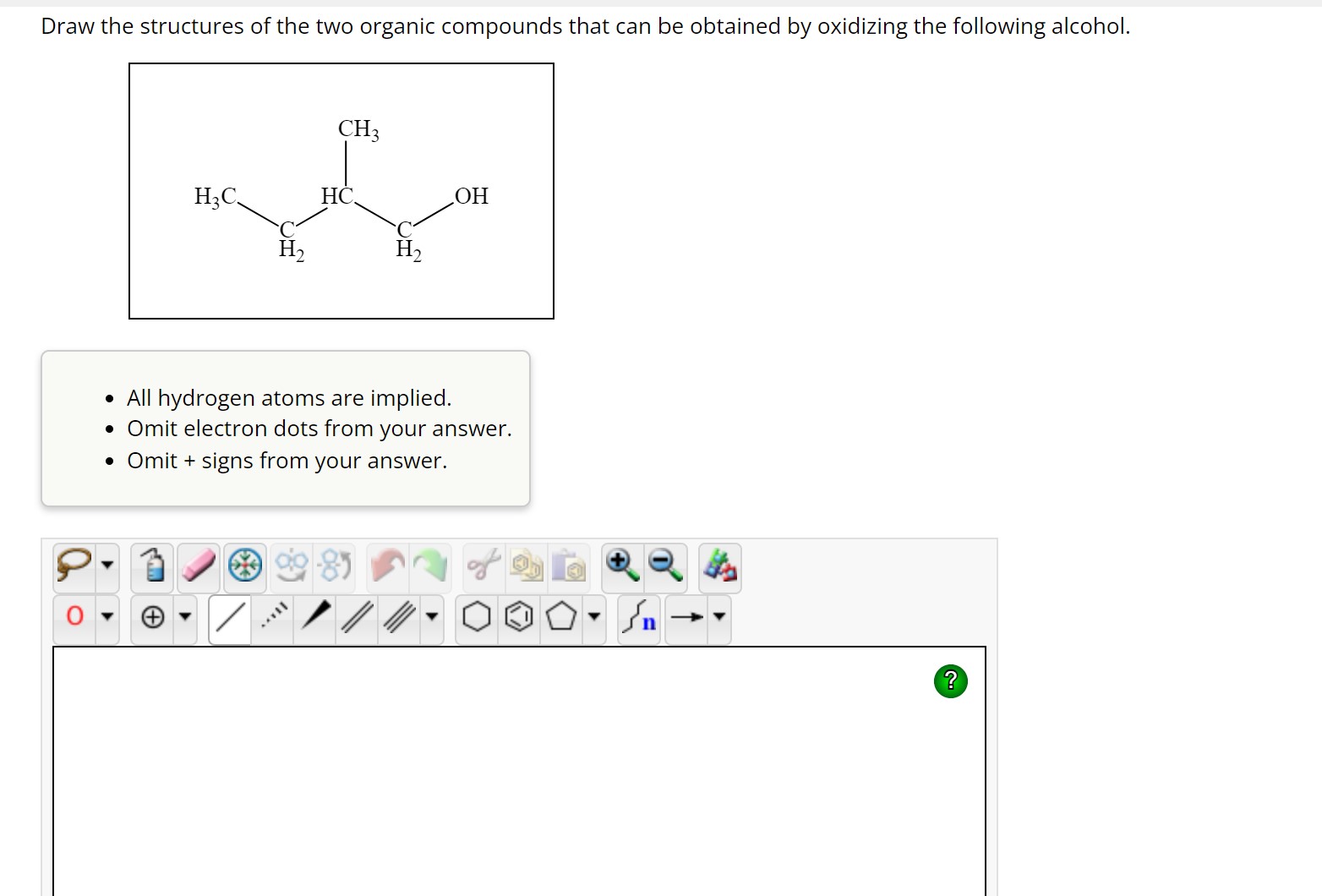Screen dimensions: 1322x896
Task: Select the repeating group n tool
Action: 639,618
